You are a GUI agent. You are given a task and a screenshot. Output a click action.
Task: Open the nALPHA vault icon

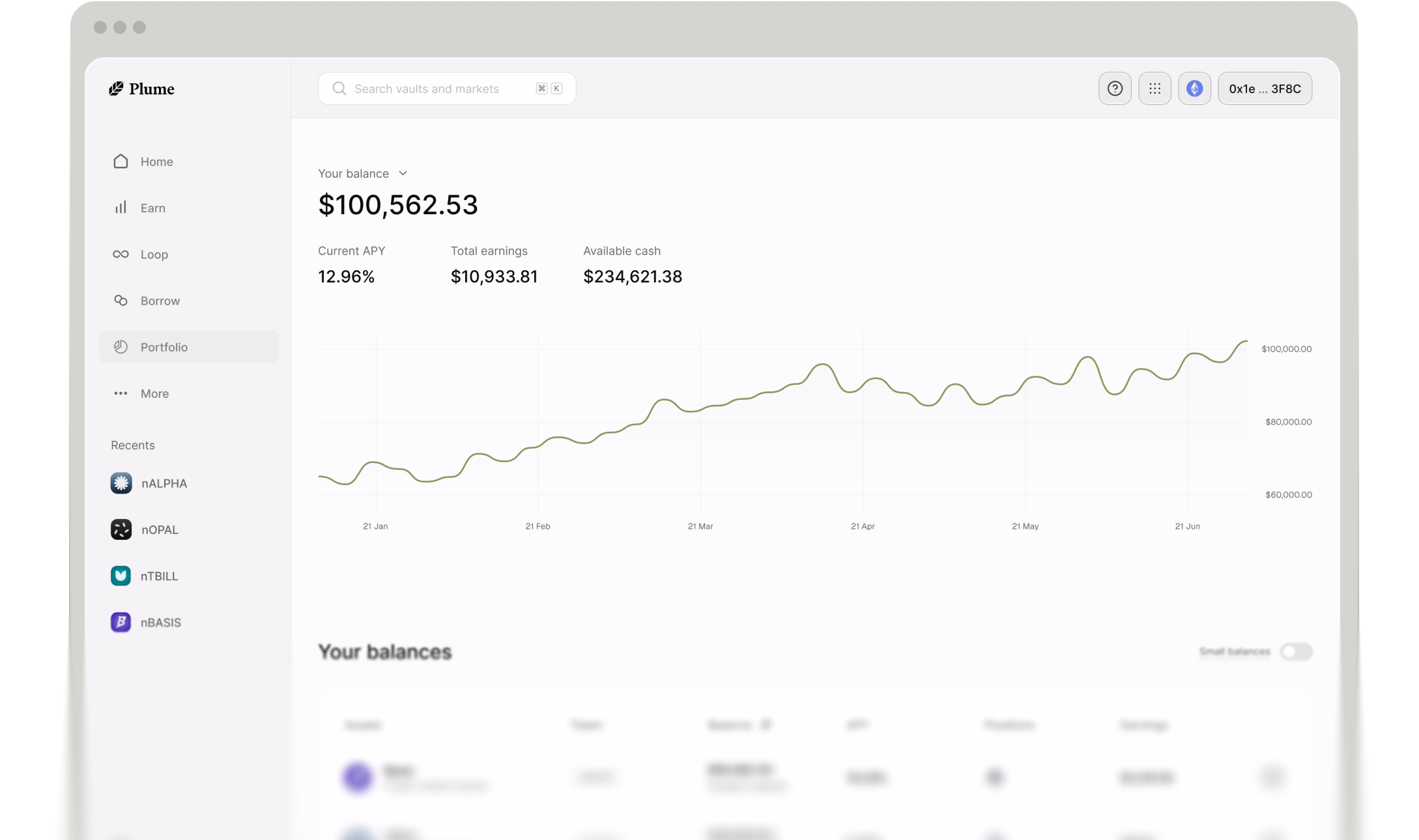[121, 483]
